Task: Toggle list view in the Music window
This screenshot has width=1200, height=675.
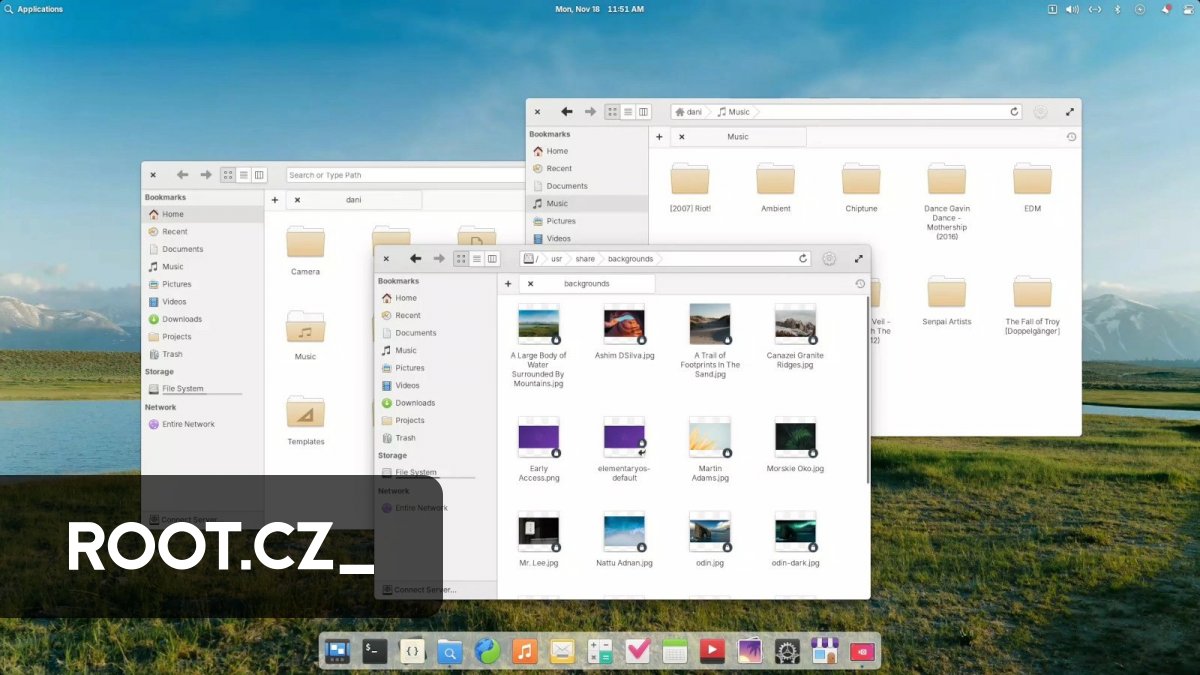Action: point(627,112)
